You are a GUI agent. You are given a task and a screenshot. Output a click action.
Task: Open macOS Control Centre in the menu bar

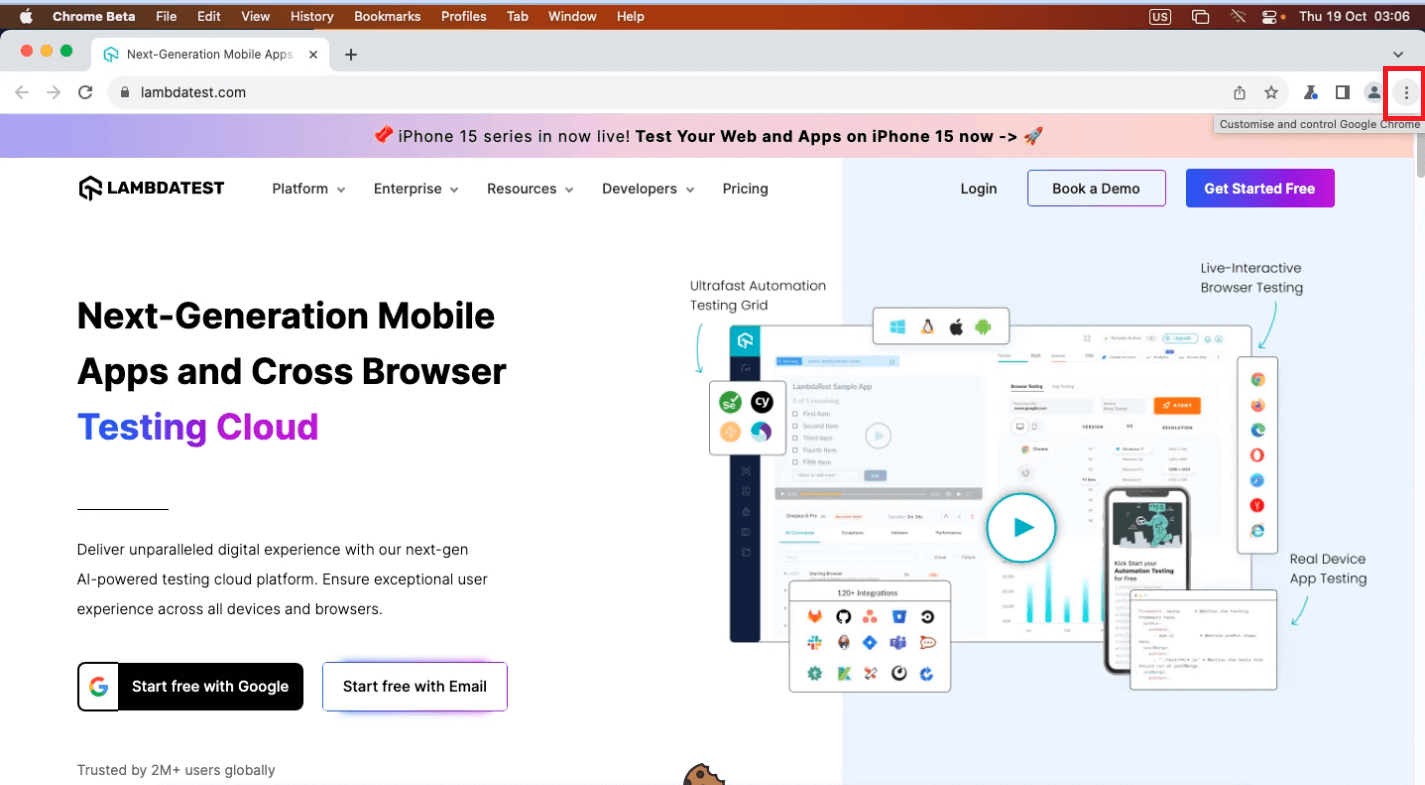(x=1271, y=16)
